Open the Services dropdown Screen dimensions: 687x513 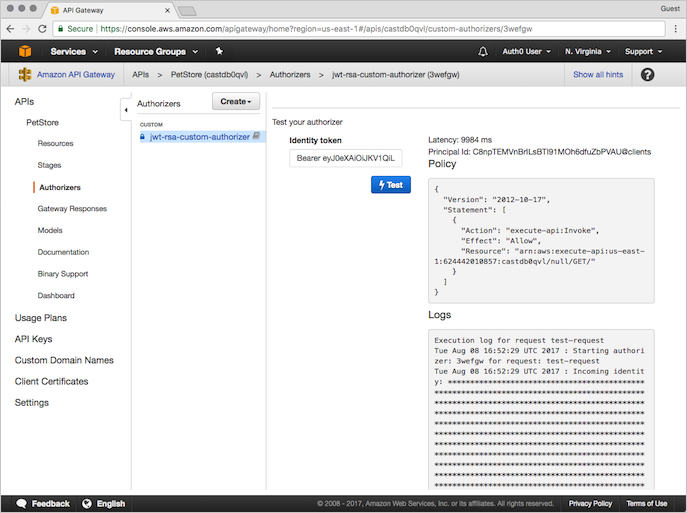point(74,52)
